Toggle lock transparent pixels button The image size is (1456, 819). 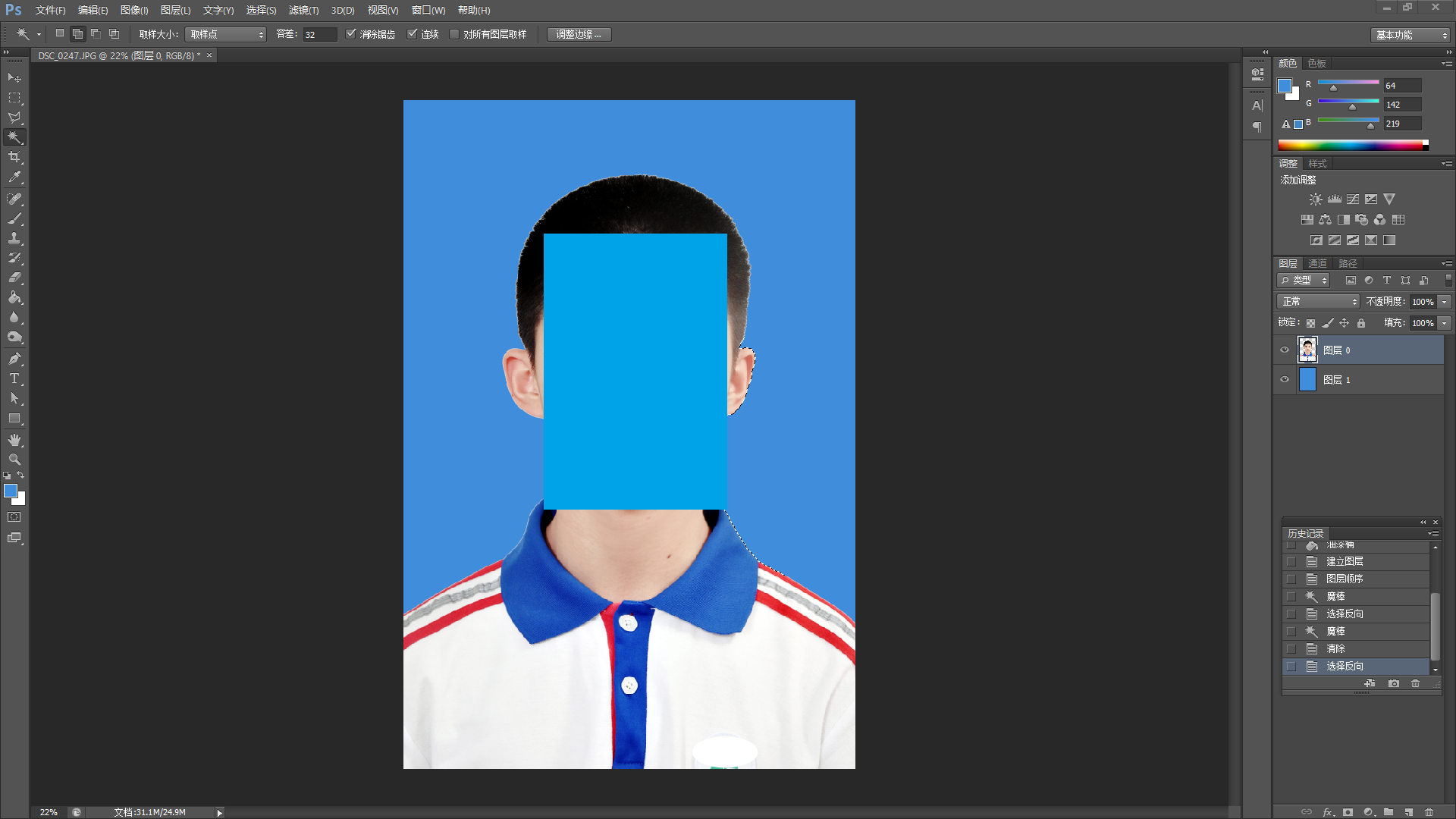[x=1310, y=323]
